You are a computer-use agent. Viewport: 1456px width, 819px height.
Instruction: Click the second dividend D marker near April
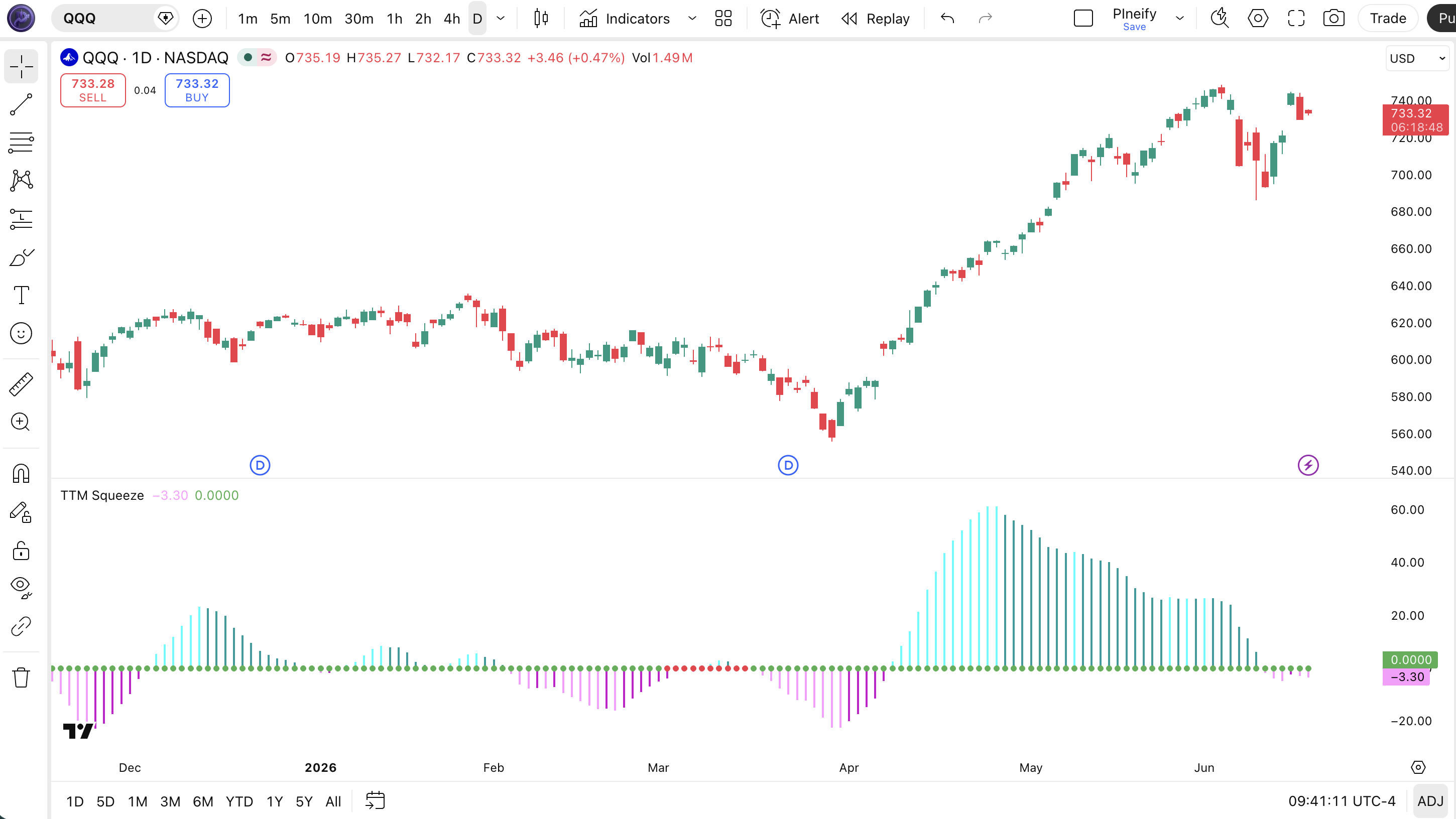click(788, 465)
